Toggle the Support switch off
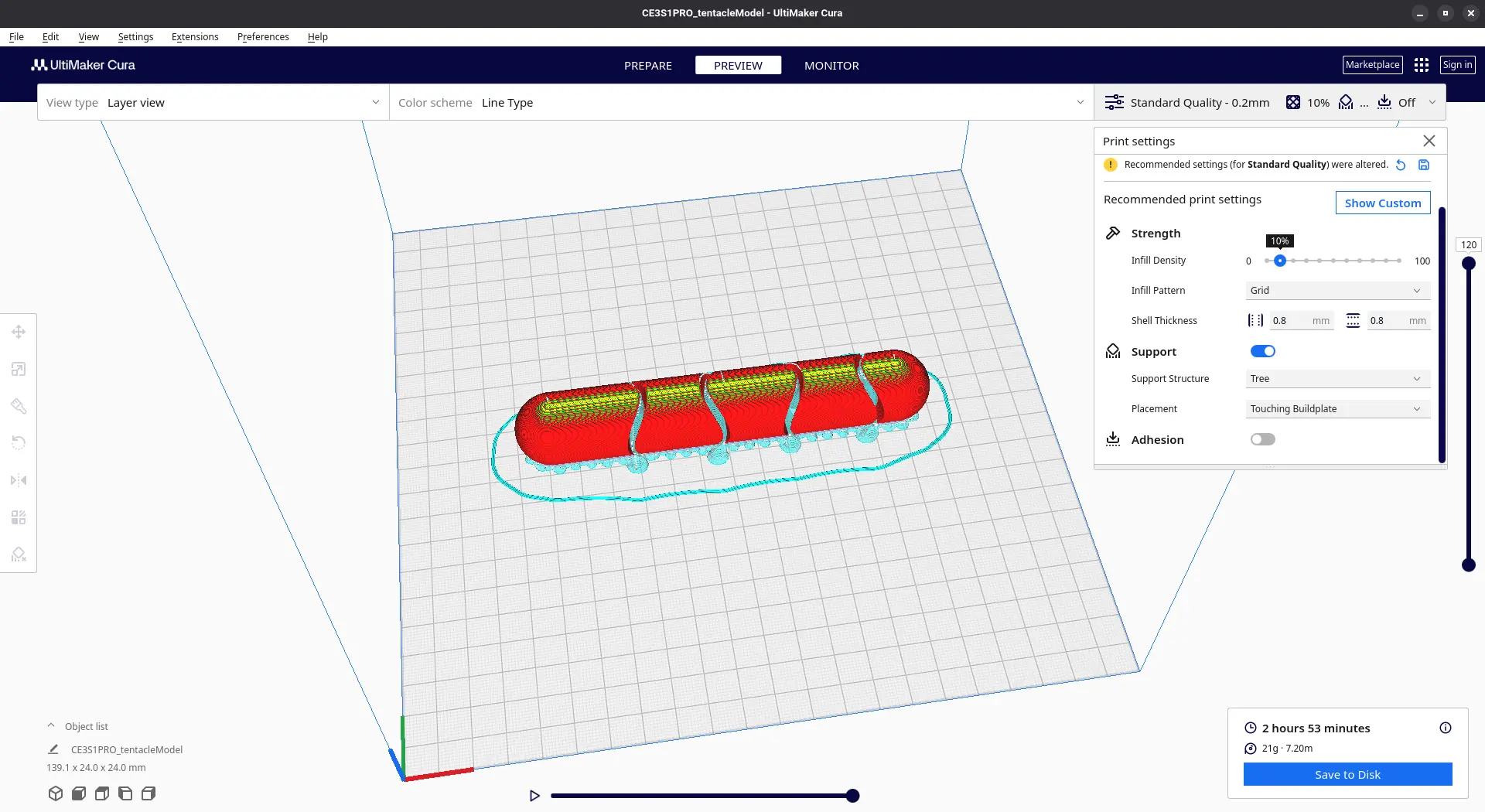 [x=1263, y=351]
